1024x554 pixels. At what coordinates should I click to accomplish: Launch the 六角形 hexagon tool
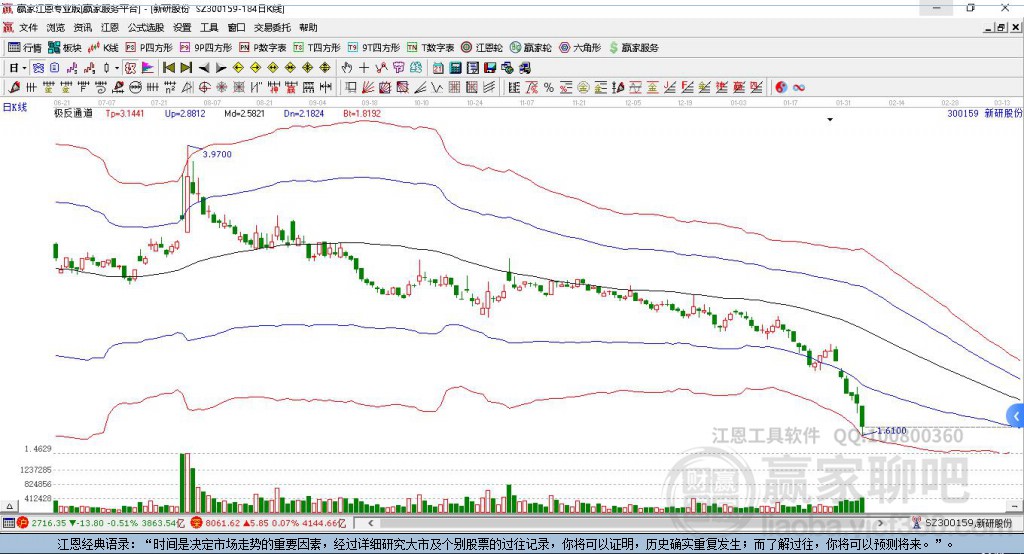580,47
